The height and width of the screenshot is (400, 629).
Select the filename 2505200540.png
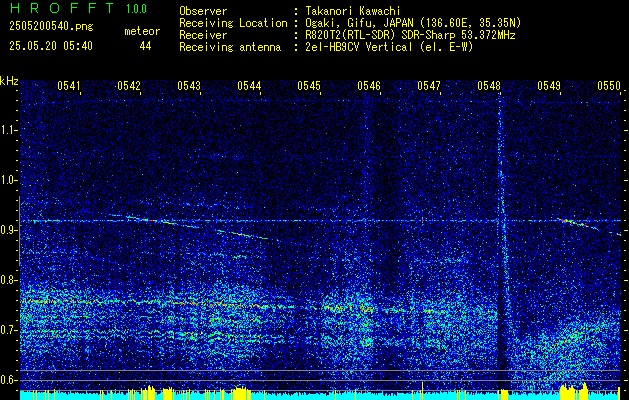[x=51, y=26]
